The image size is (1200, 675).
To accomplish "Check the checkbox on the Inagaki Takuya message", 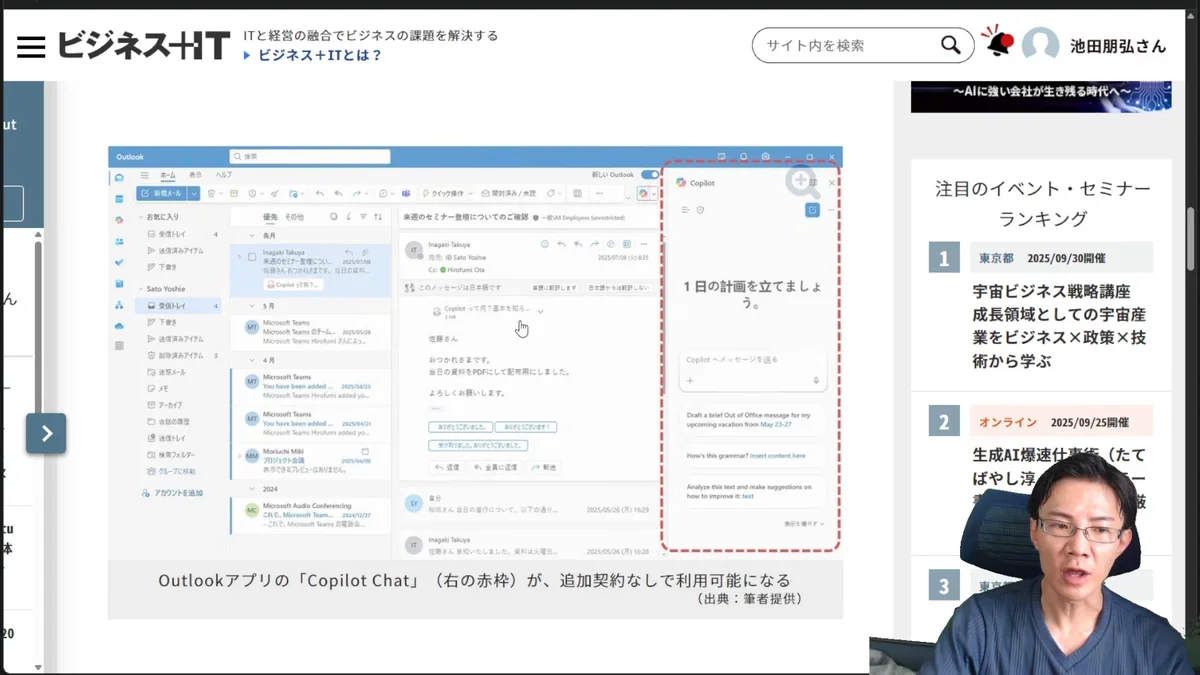I will pyautogui.click(x=252, y=257).
